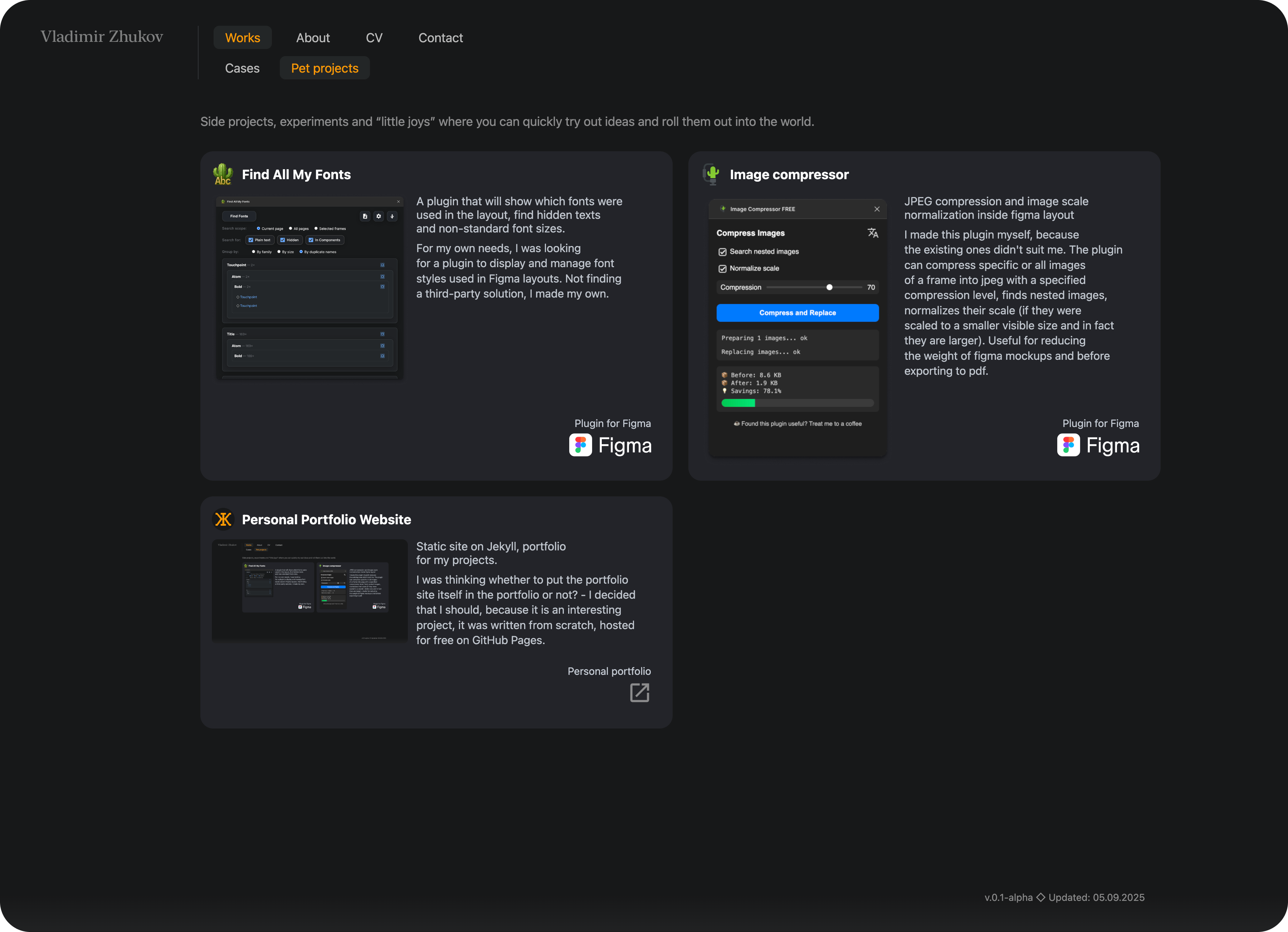Toggle the Search nested images checkbox

pyautogui.click(x=722, y=251)
